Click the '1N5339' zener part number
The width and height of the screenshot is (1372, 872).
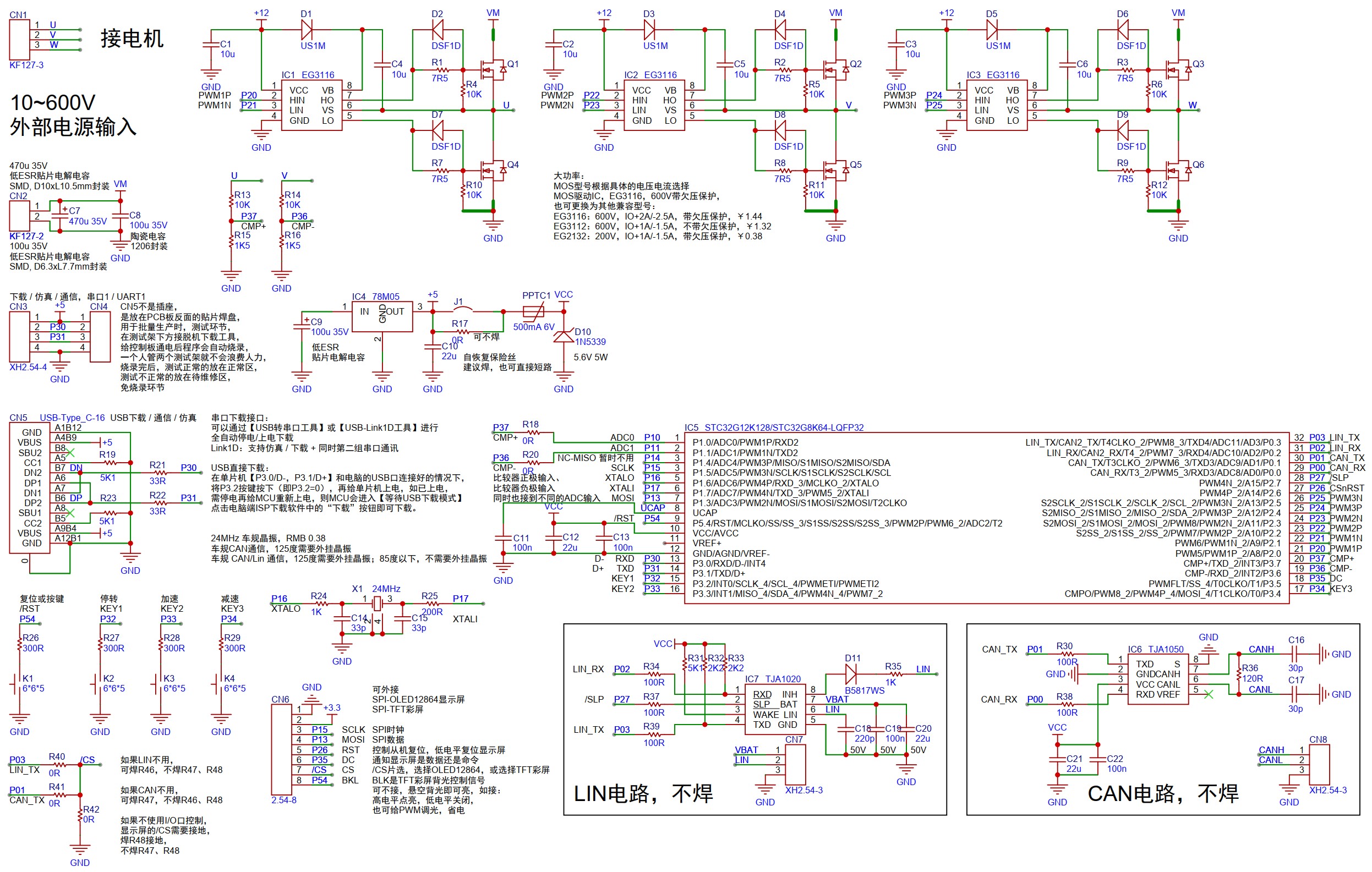click(x=591, y=342)
